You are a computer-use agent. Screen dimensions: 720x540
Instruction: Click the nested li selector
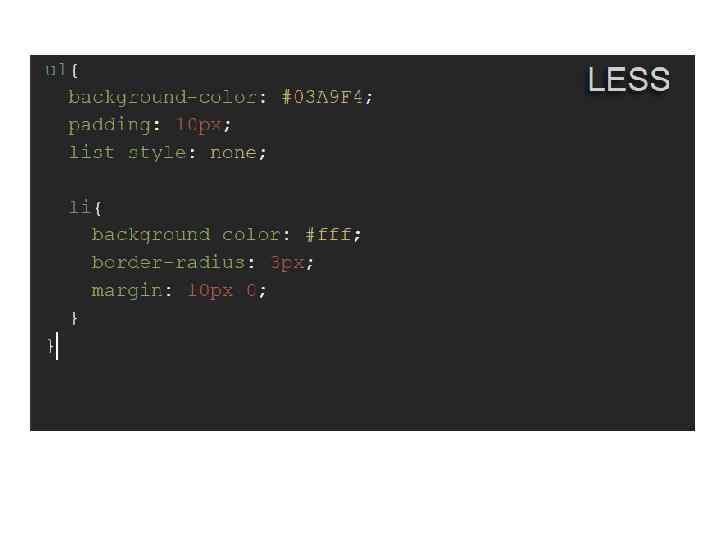pyautogui.click(x=79, y=207)
